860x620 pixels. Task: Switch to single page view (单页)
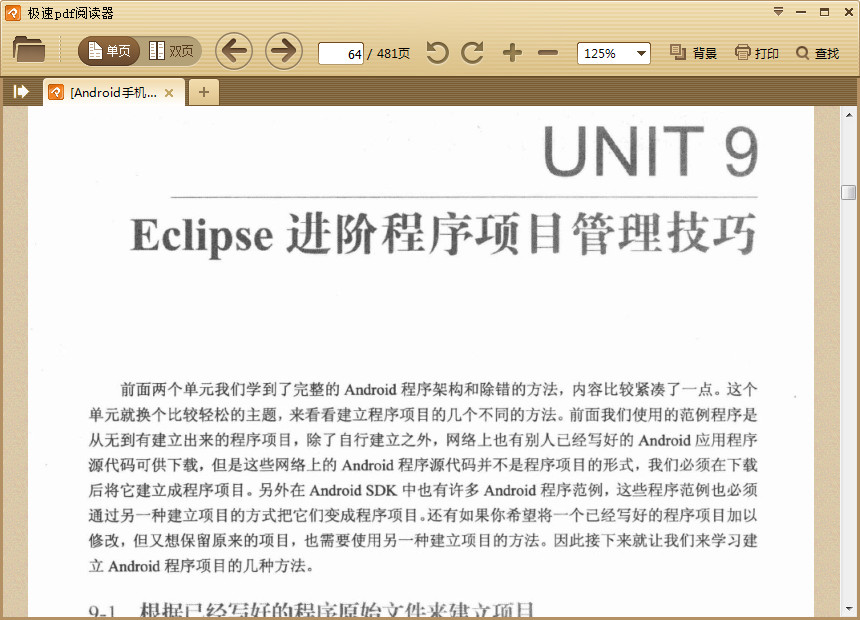point(109,51)
